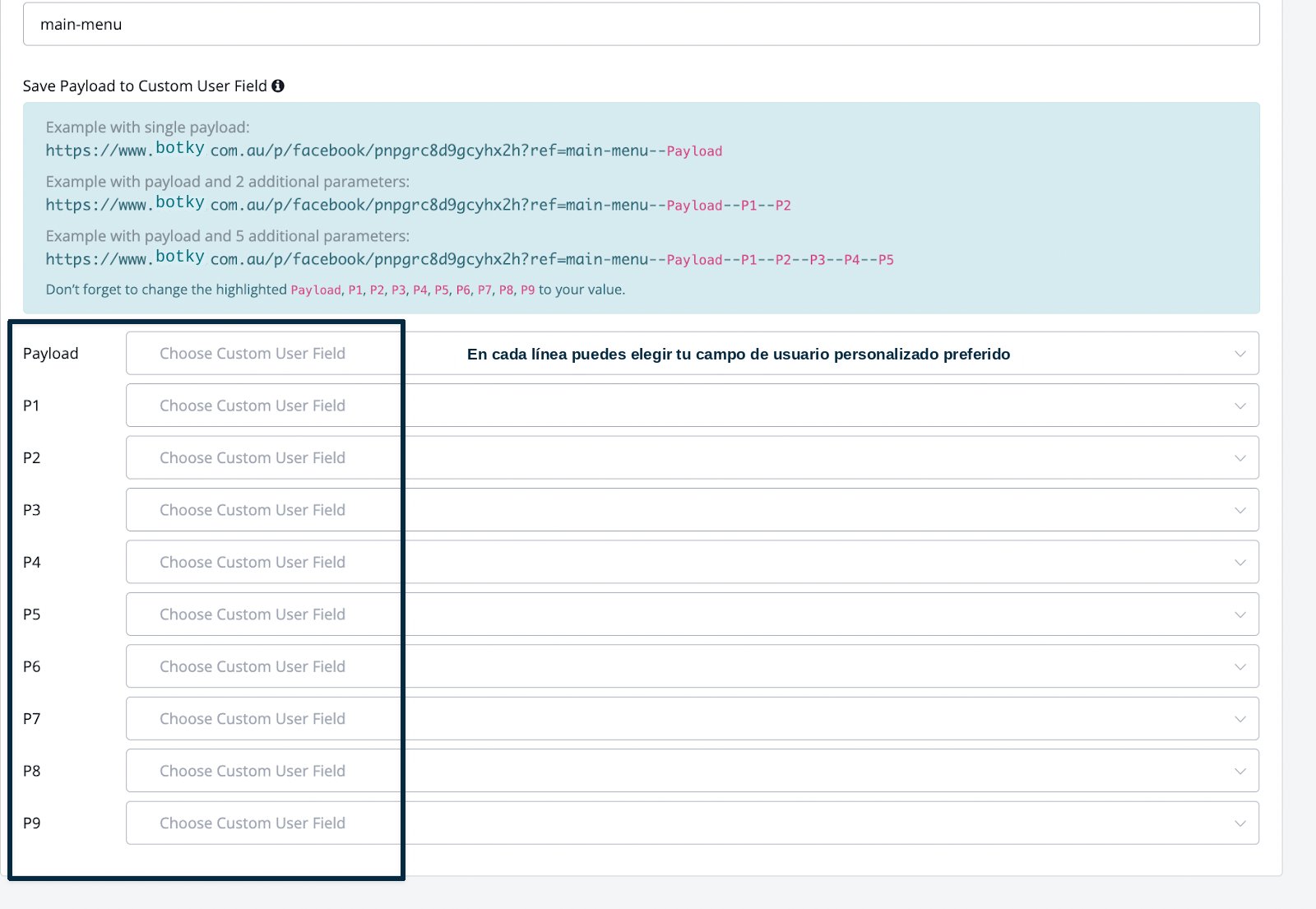Image resolution: width=1316 pixels, height=909 pixels.
Task: Click the 'Payload' row label
Action: pyautogui.click(x=51, y=353)
